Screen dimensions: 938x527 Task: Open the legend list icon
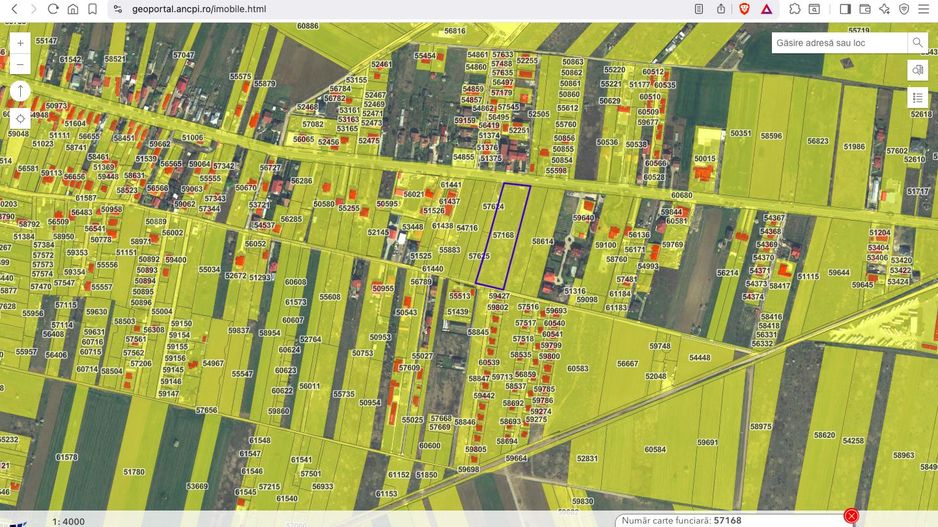(x=917, y=98)
